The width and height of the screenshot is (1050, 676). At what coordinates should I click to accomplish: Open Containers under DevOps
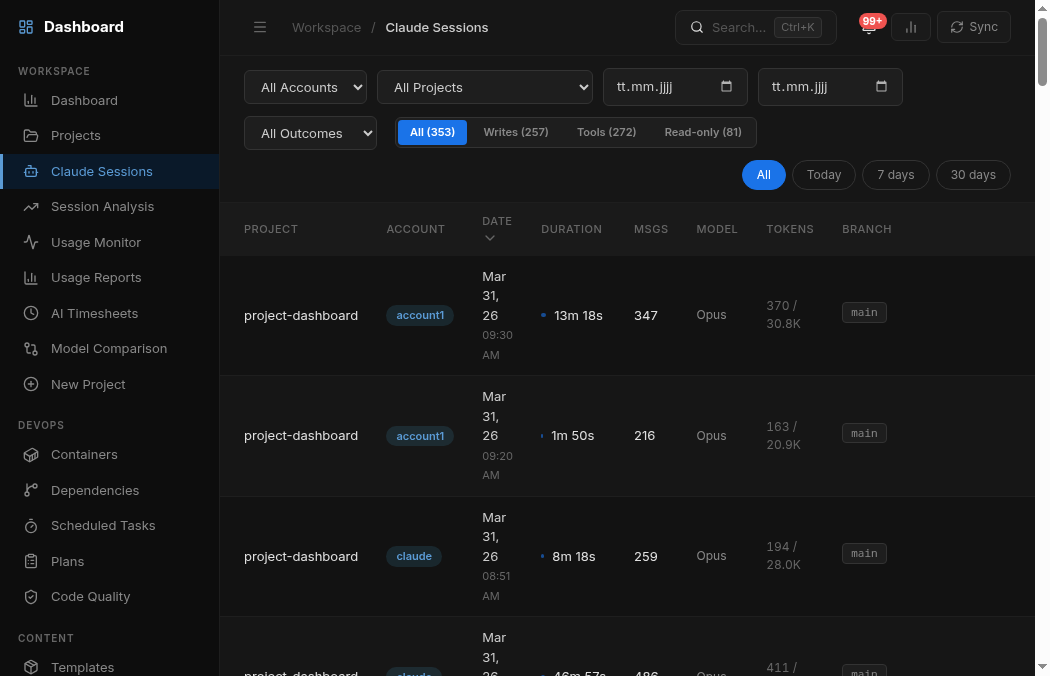click(x=84, y=455)
